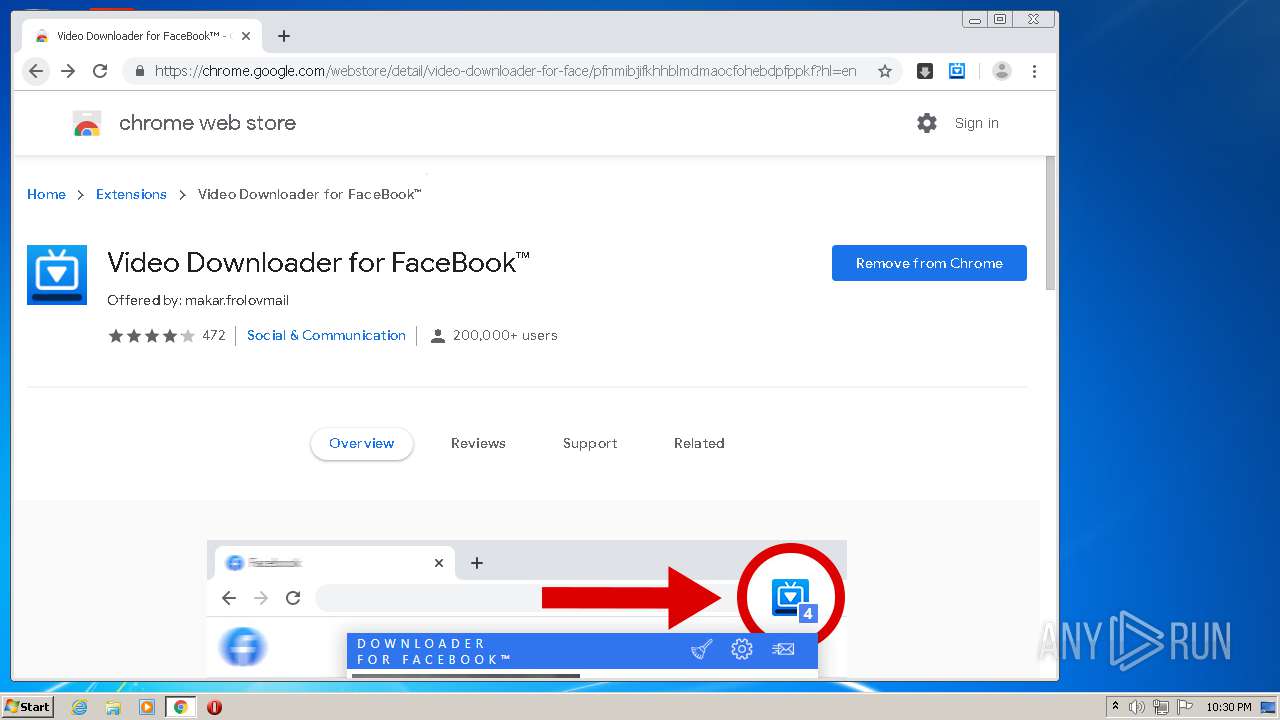Viewport: 1280px width, 720px height.
Task: Click the Show desktop button
Action: coord(1268,707)
